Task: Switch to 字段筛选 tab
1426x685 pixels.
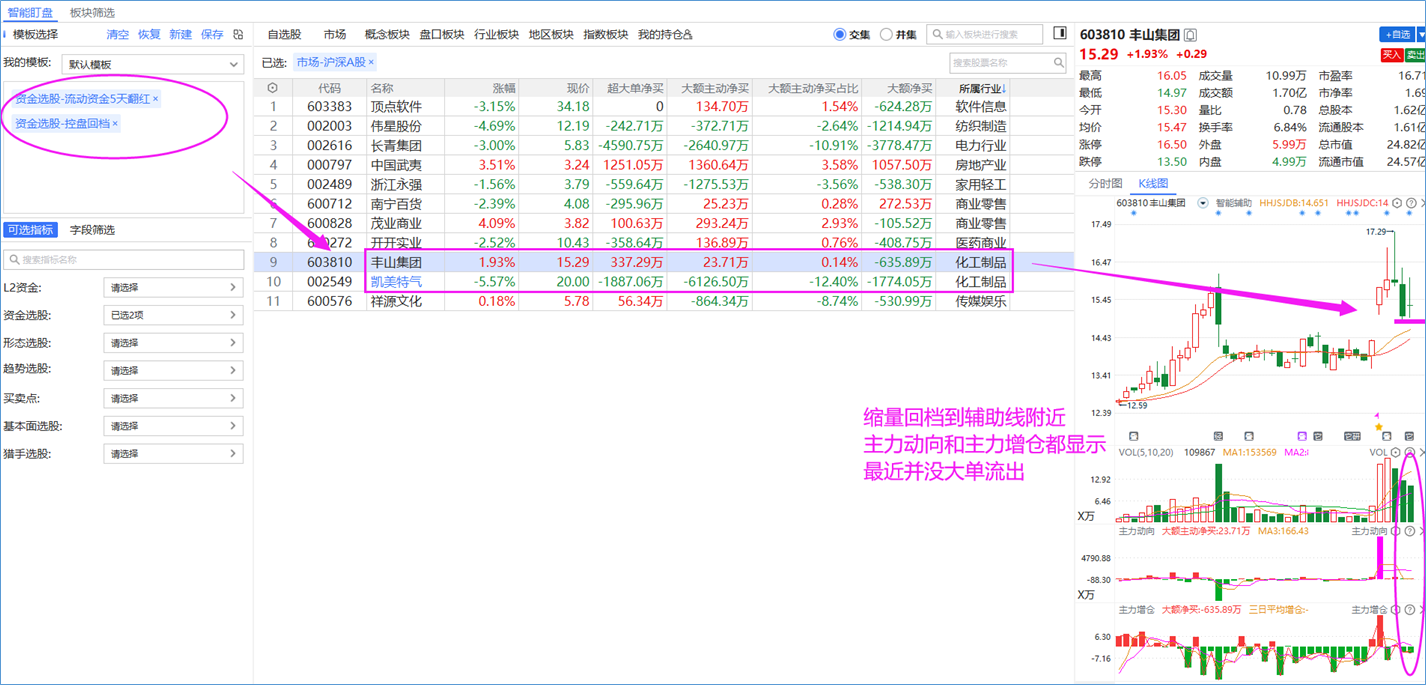Action: tap(92, 230)
